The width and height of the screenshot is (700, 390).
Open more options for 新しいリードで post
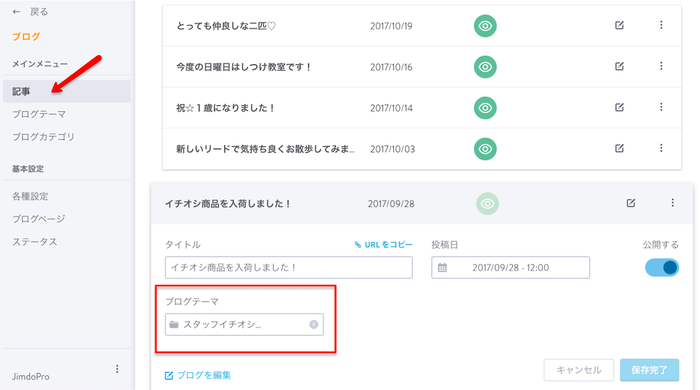[x=661, y=148]
